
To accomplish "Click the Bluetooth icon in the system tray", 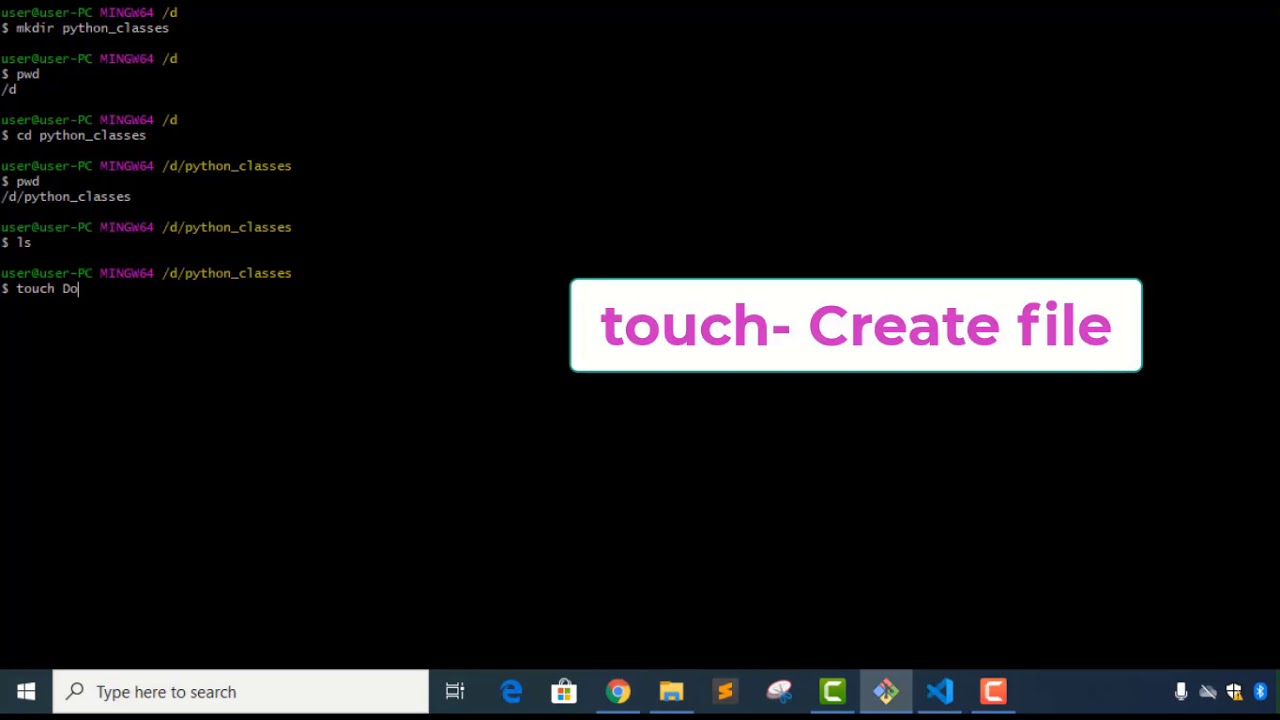I will (x=1260, y=692).
